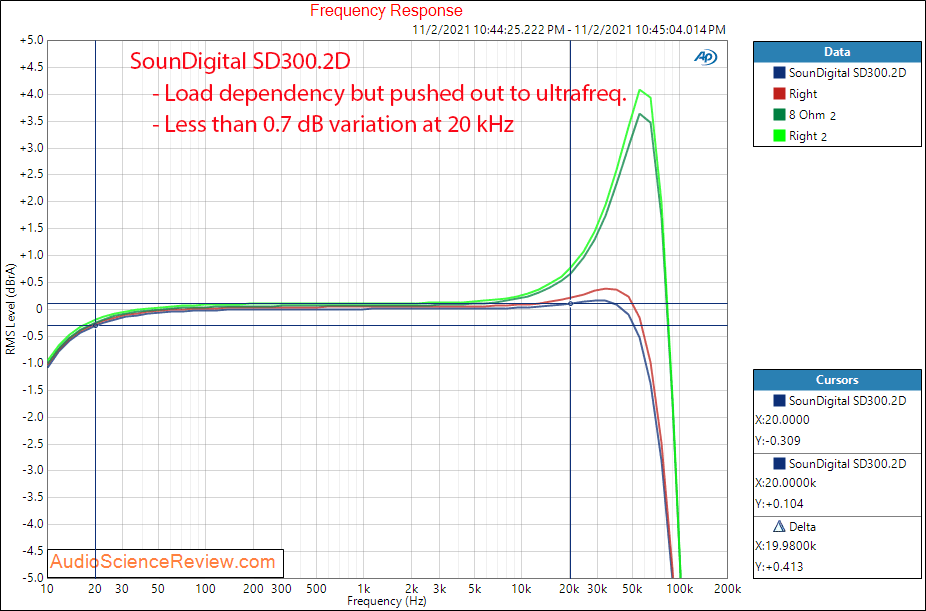The image size is (926, 611).
Task: Click the swatch of the 20 kHz cursor entry
Action: pos(779,464)
